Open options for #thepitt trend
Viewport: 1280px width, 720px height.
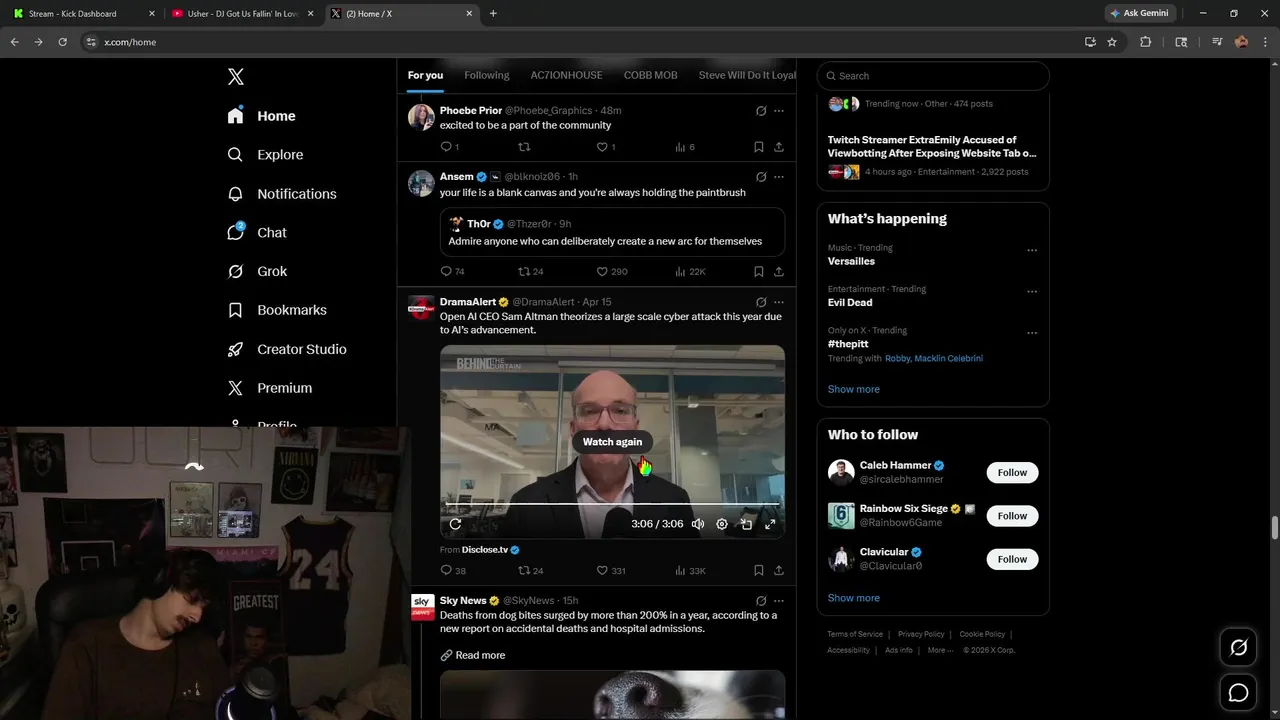click(1032, 333)
